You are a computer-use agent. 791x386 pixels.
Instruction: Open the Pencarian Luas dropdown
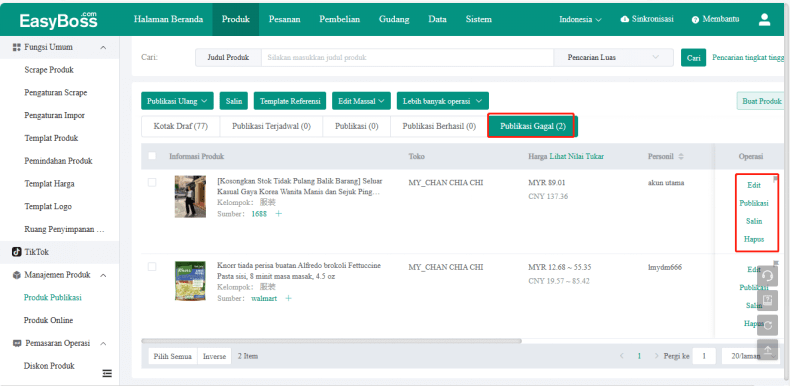pos(613,58)
